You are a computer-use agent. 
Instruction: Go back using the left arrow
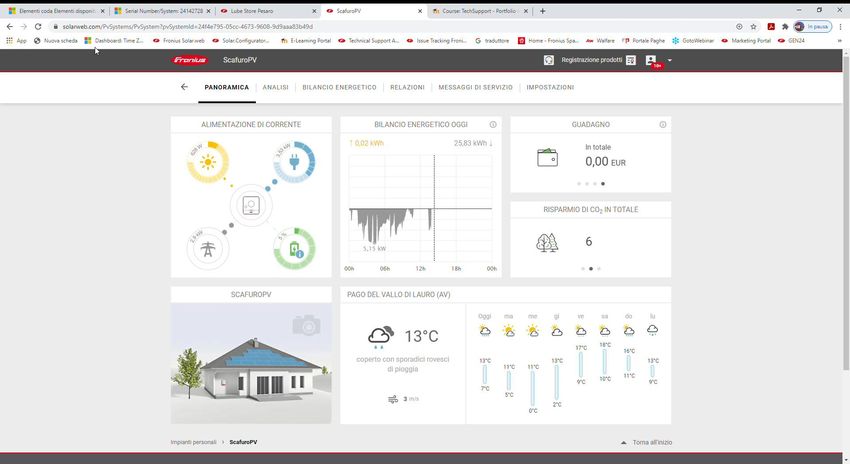click(184, 87)
